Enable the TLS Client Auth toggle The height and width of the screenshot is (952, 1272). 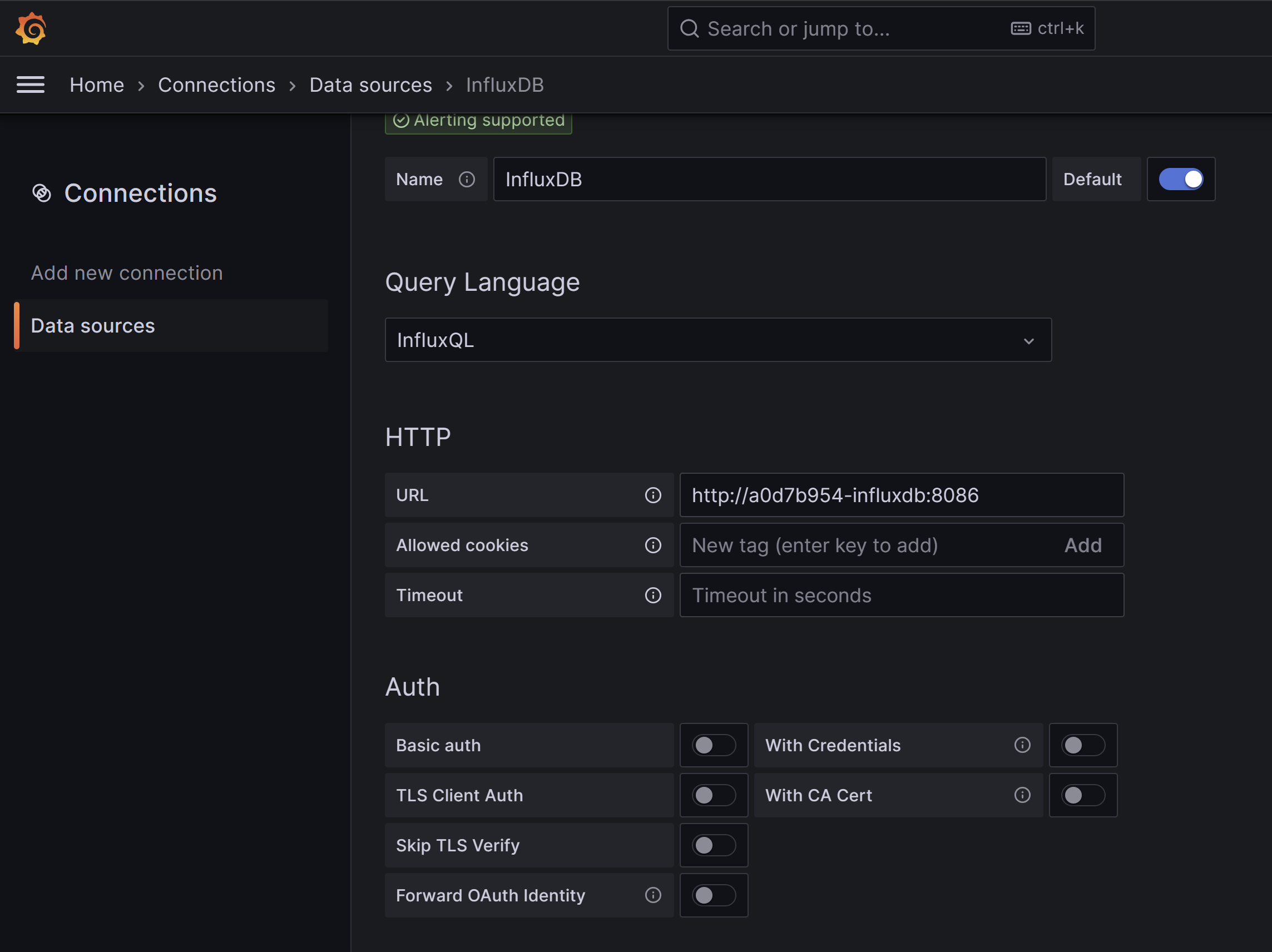(714, 795)
